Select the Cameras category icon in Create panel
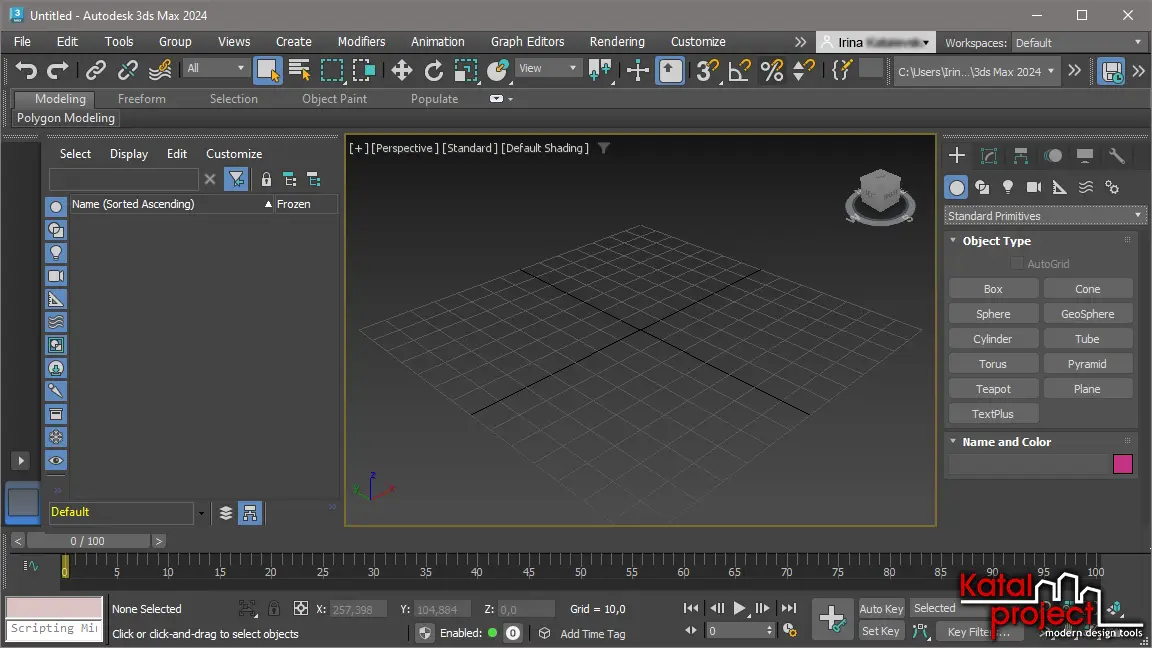 pyautogui.click(x=1034, y=187)
